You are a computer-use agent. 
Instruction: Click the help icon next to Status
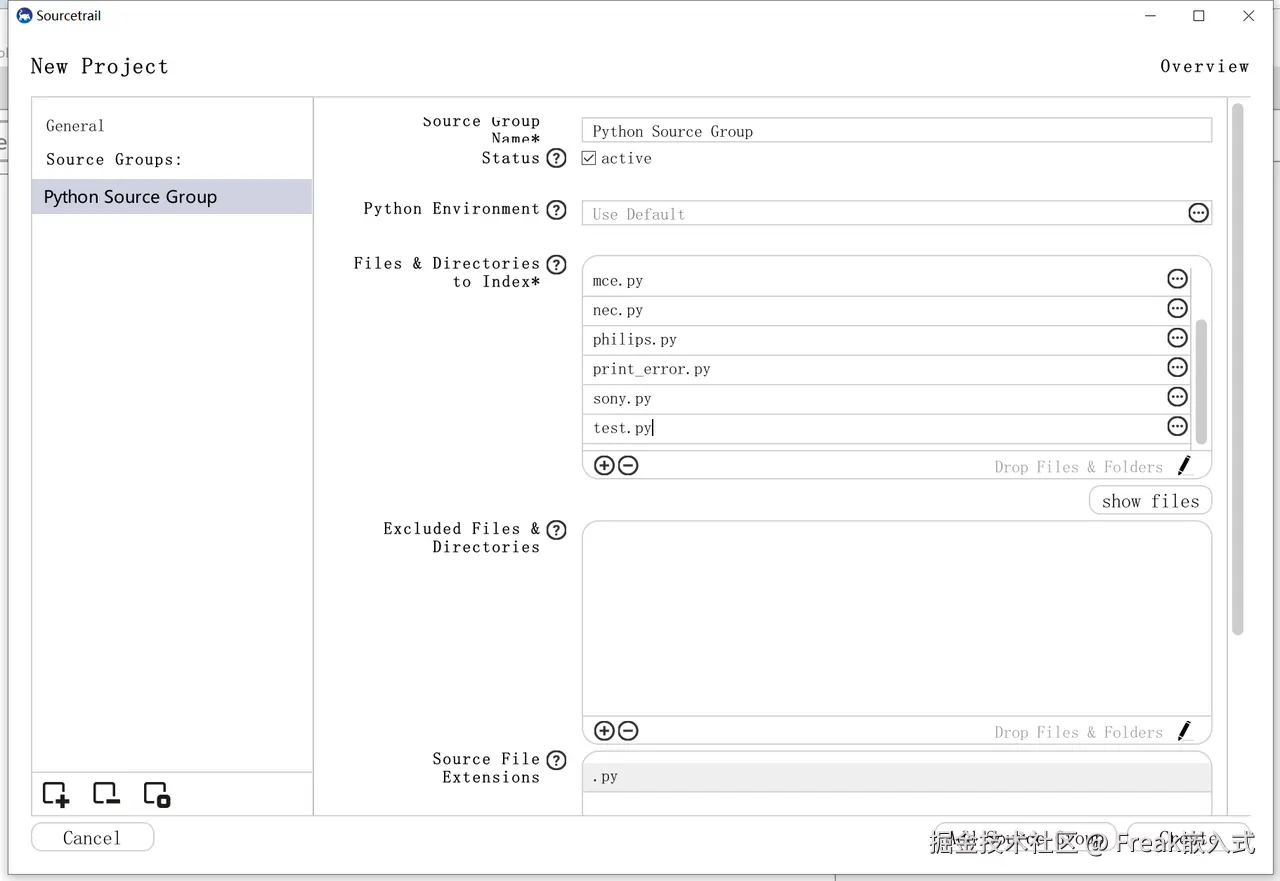tap(557, 158)
